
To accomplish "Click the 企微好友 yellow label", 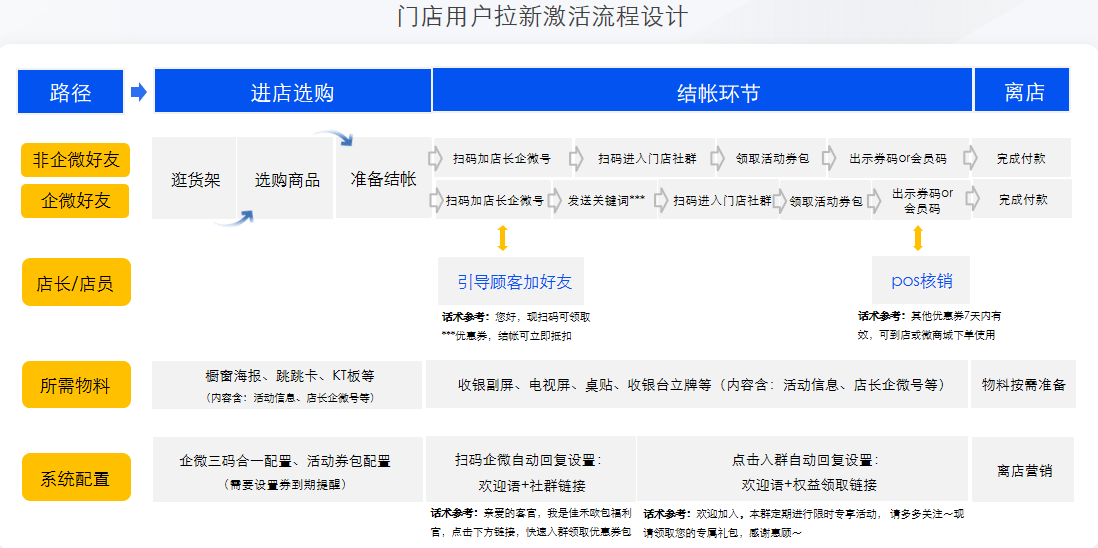I will tap(76, 201).
